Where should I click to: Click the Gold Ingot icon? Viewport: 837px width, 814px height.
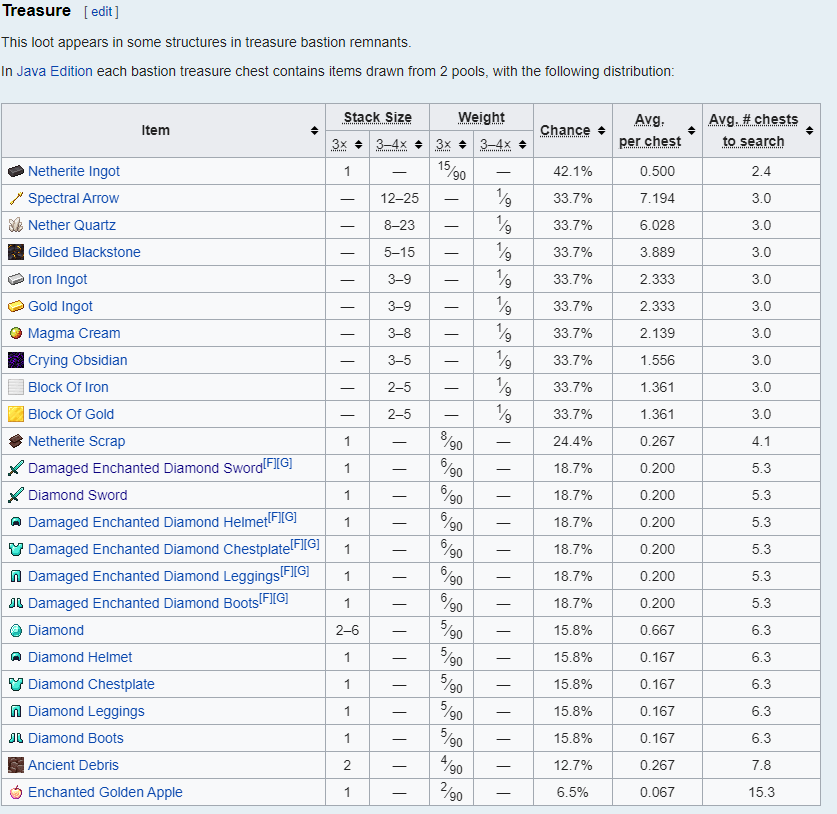15,306
